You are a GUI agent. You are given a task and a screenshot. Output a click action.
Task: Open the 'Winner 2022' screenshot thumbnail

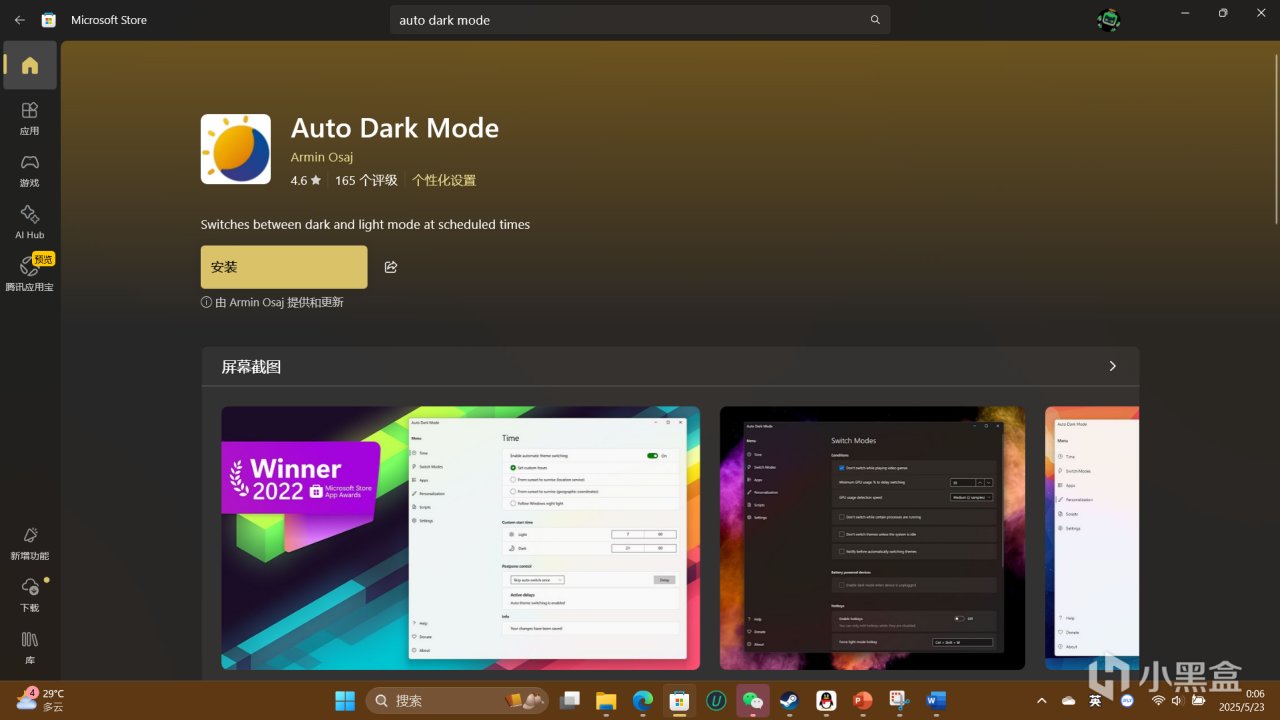point(461,538)
